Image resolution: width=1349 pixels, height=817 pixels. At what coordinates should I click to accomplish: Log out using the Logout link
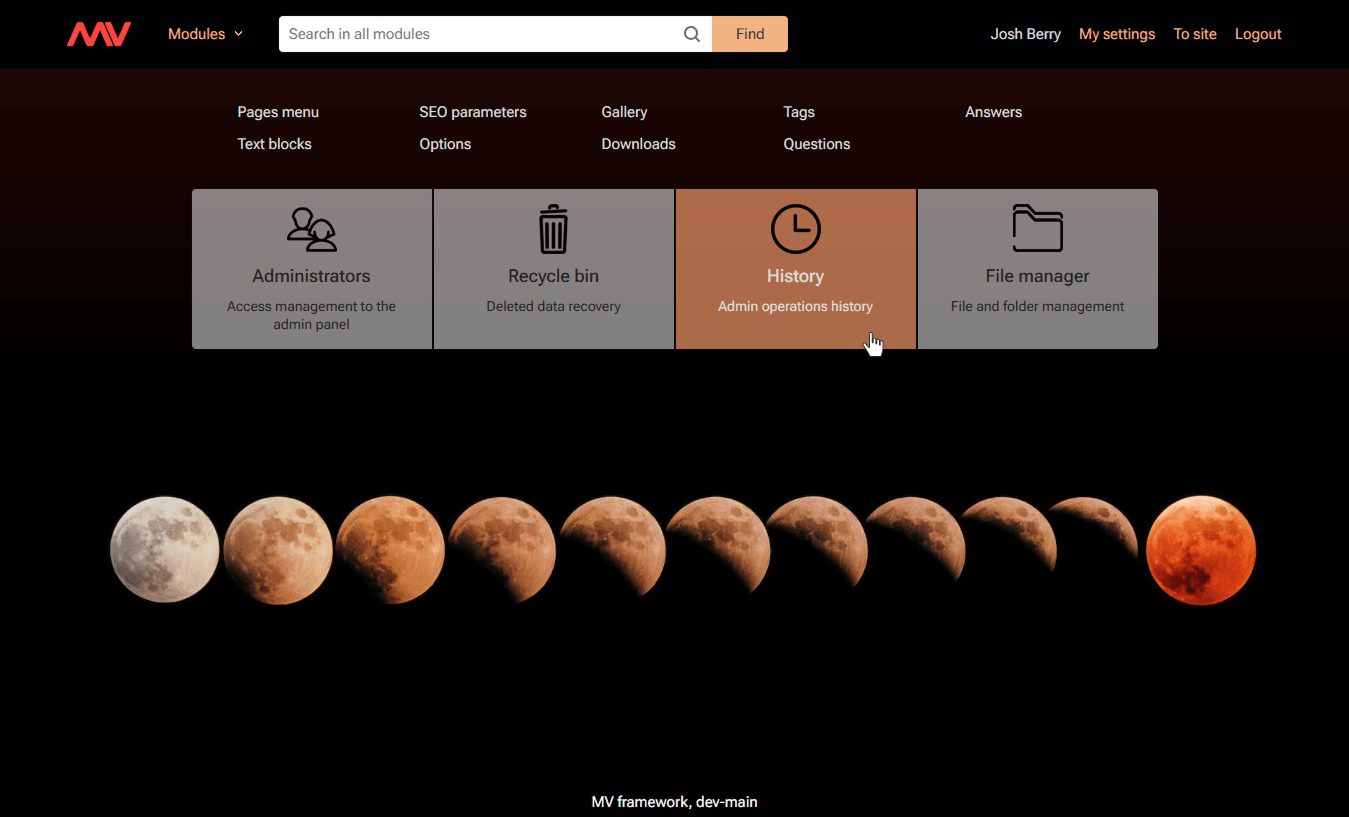[1257, 34]
